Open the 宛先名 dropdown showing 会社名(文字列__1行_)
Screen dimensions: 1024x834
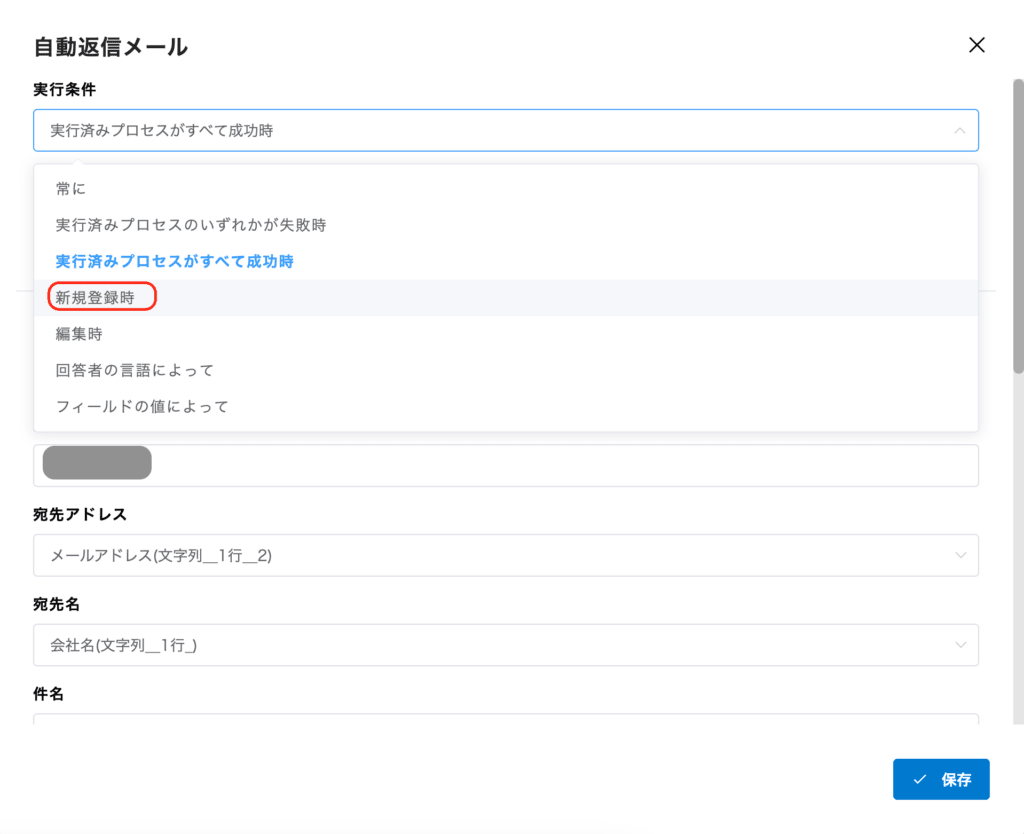point(500,645)
